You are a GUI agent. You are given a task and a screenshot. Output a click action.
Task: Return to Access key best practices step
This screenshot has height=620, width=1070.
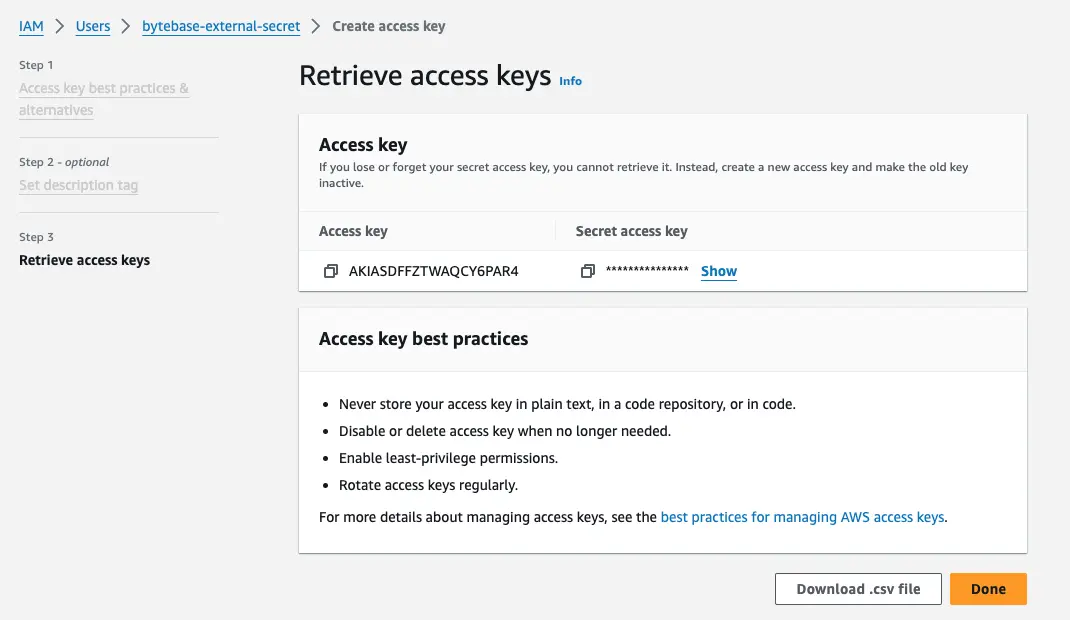point(104,99)
